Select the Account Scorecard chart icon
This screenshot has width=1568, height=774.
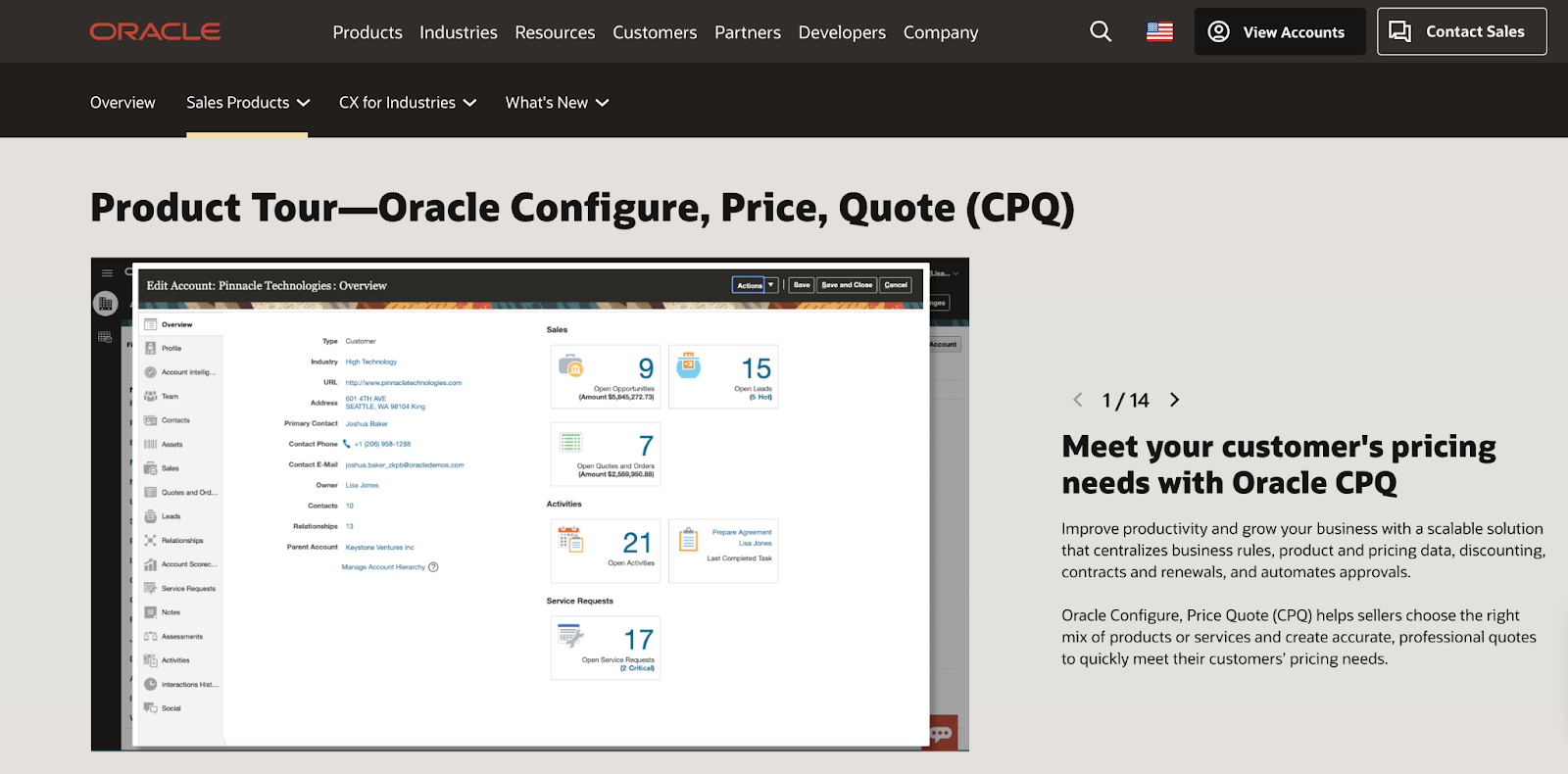tap(151, 564)
